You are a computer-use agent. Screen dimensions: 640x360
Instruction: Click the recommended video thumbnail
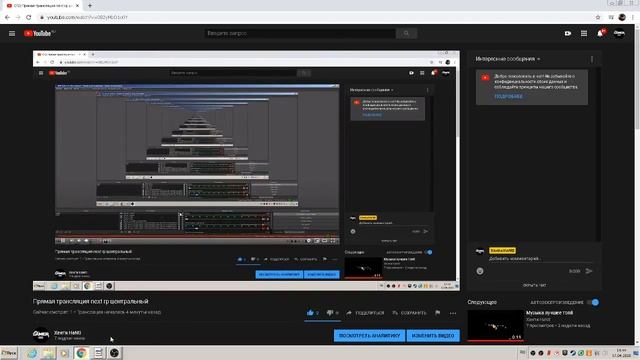[x=496, y=325]
